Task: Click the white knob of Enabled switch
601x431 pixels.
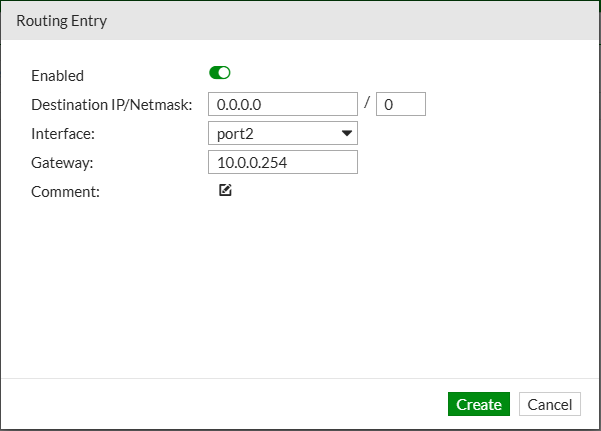Action: pyautogui.click(x=224, y=73)
